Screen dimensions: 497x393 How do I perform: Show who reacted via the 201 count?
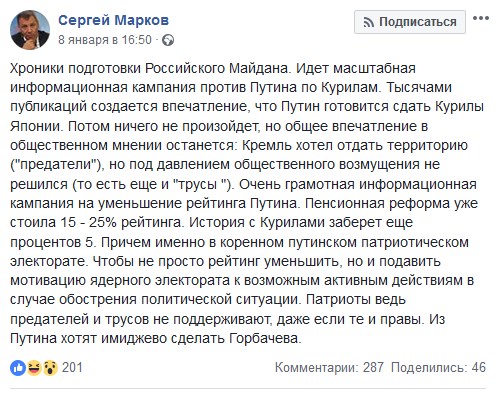(72, 368)
